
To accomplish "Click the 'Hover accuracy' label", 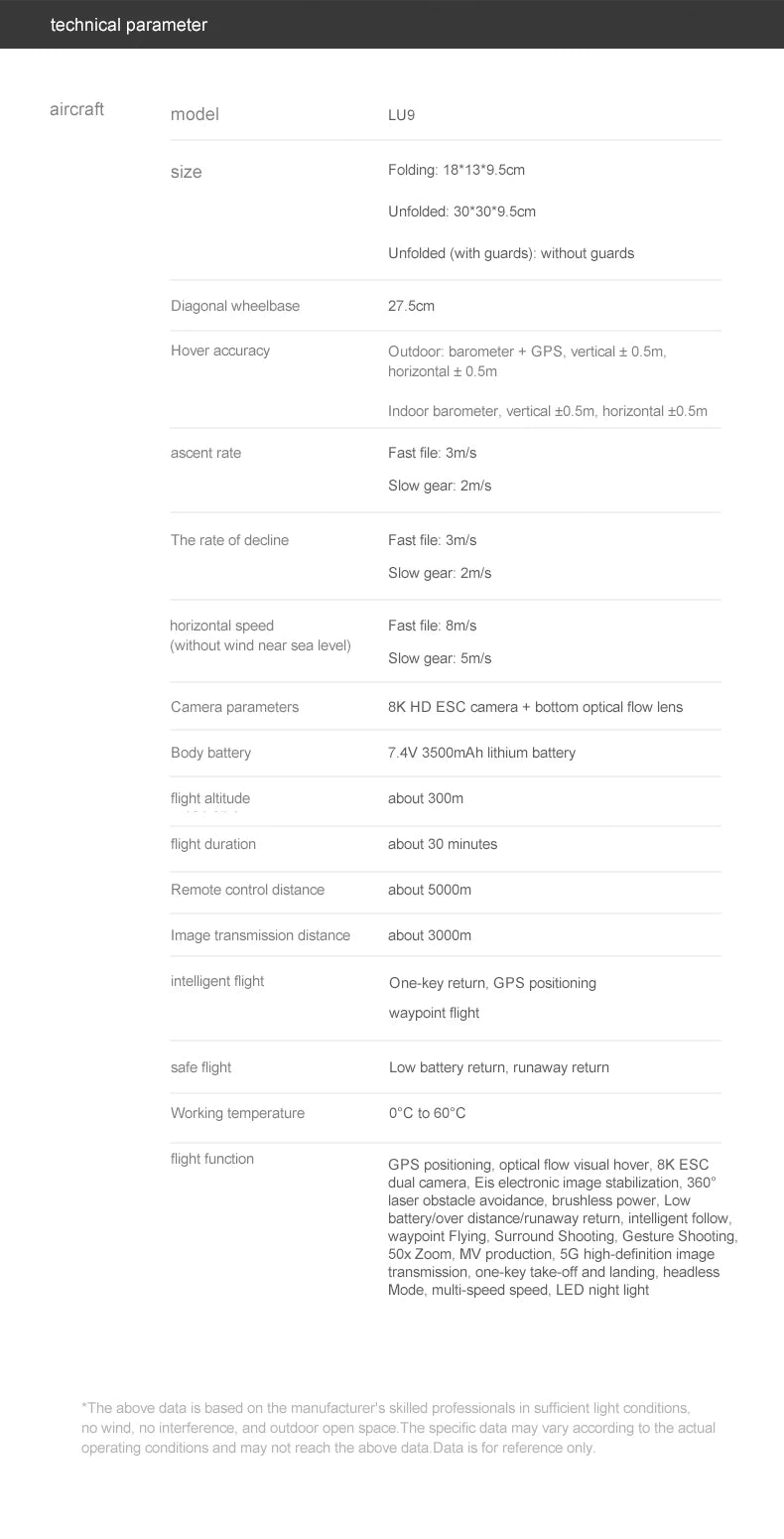I will point(220,350).
